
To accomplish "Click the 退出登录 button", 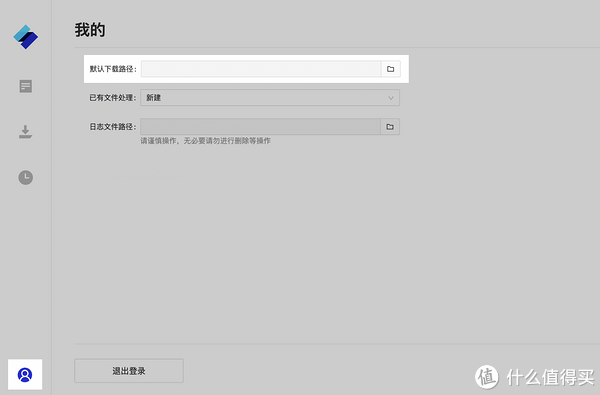I will (x=129, y=371).
